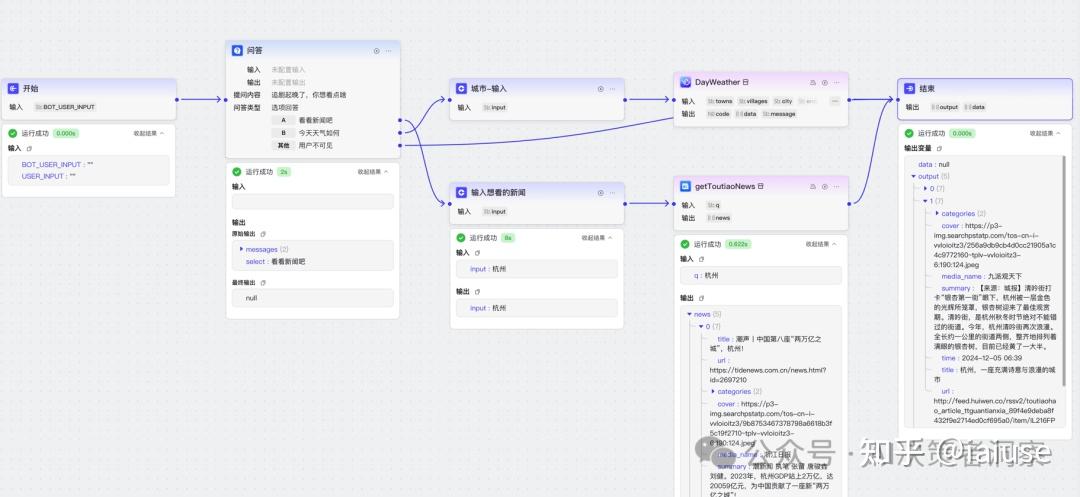Run the 问答 node test icon
This screenshot has height=497, width=1080.
pos(377,51)
